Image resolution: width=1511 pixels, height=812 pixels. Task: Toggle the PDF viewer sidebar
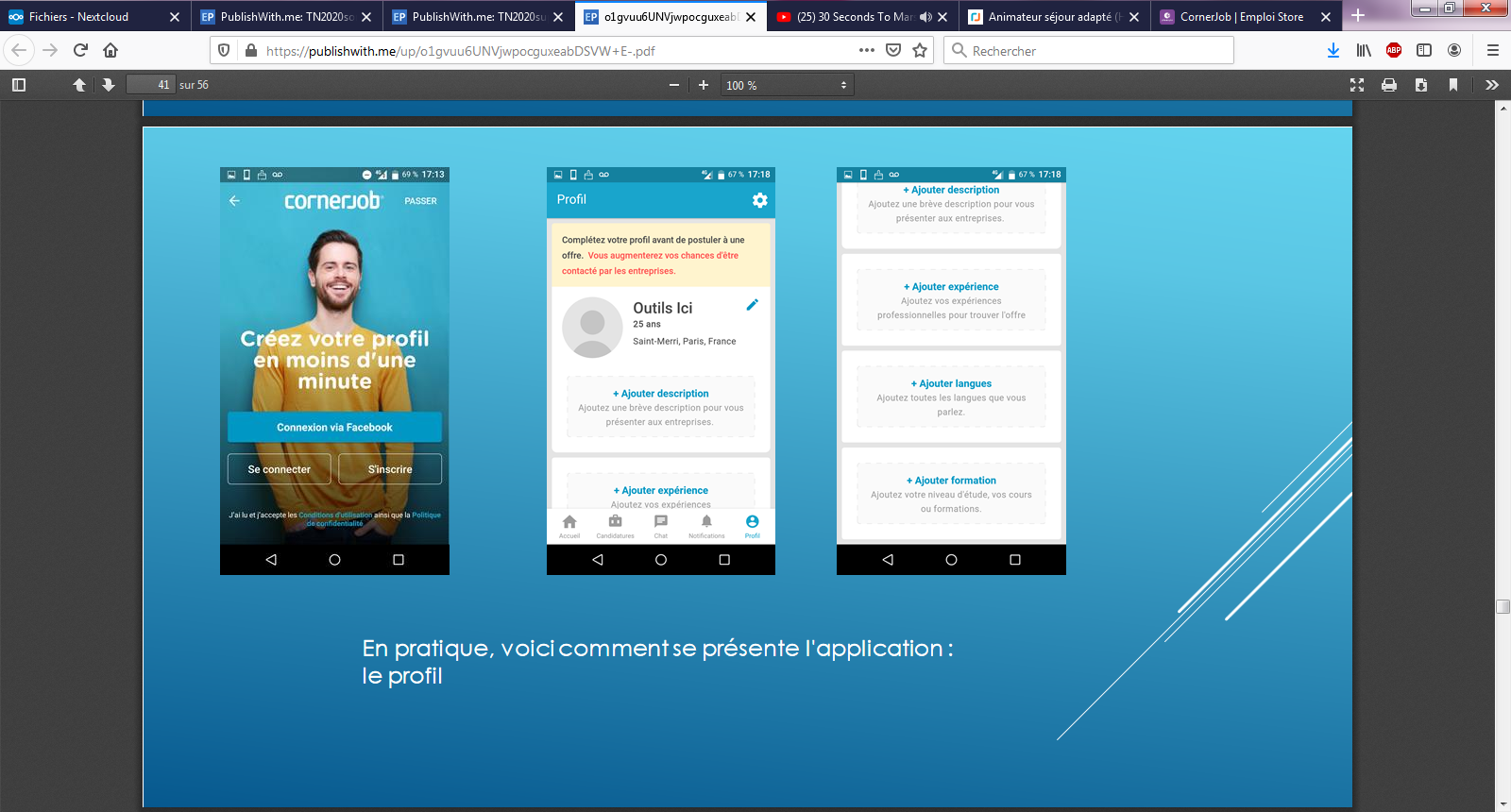pos(18,85)
